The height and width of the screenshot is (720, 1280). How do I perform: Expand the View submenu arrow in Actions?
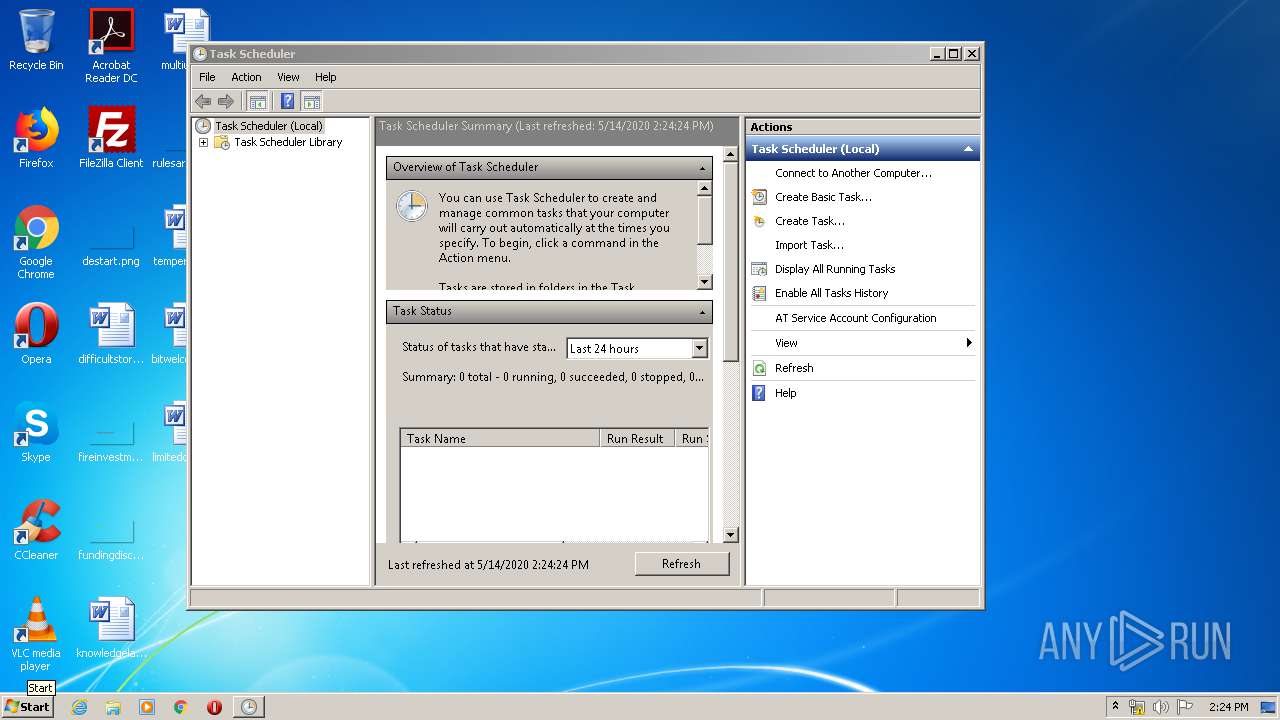969,343
